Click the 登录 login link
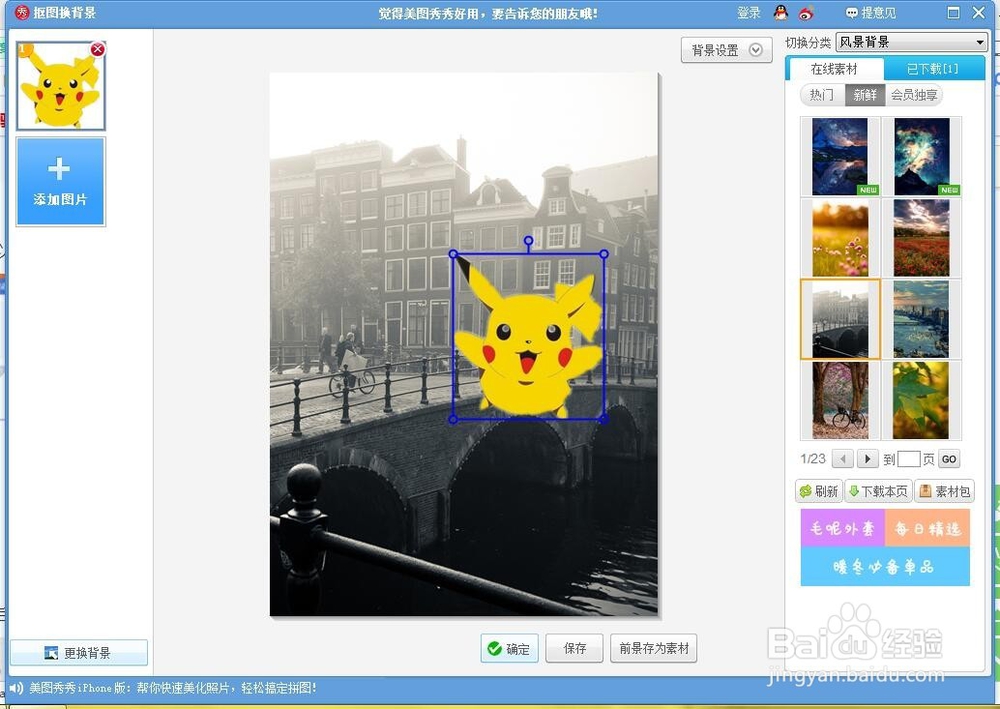 click(749, 13)
